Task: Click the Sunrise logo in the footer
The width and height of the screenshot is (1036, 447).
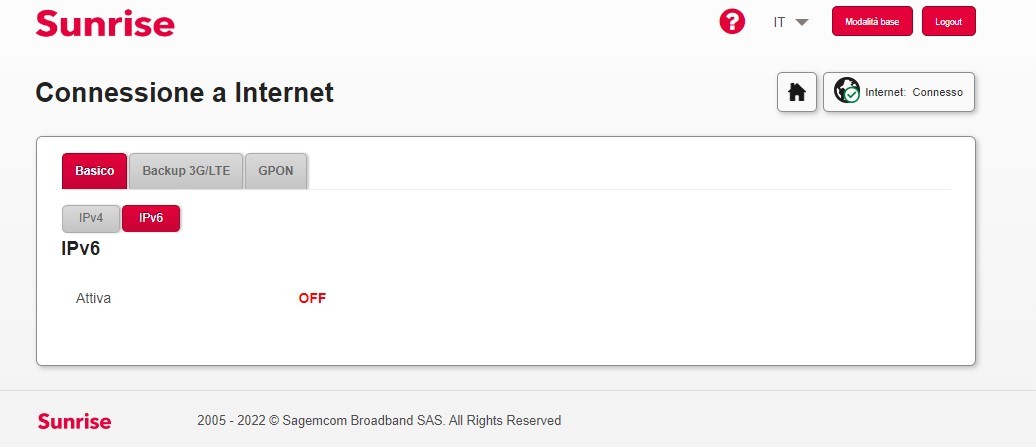Action: 74,421
